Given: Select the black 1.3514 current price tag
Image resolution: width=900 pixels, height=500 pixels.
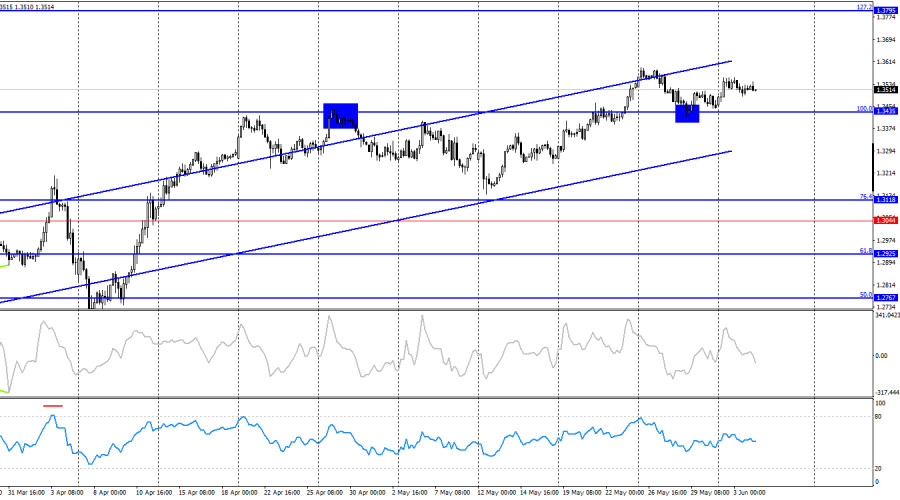Looking at the screenshot, I should point(886,90).
